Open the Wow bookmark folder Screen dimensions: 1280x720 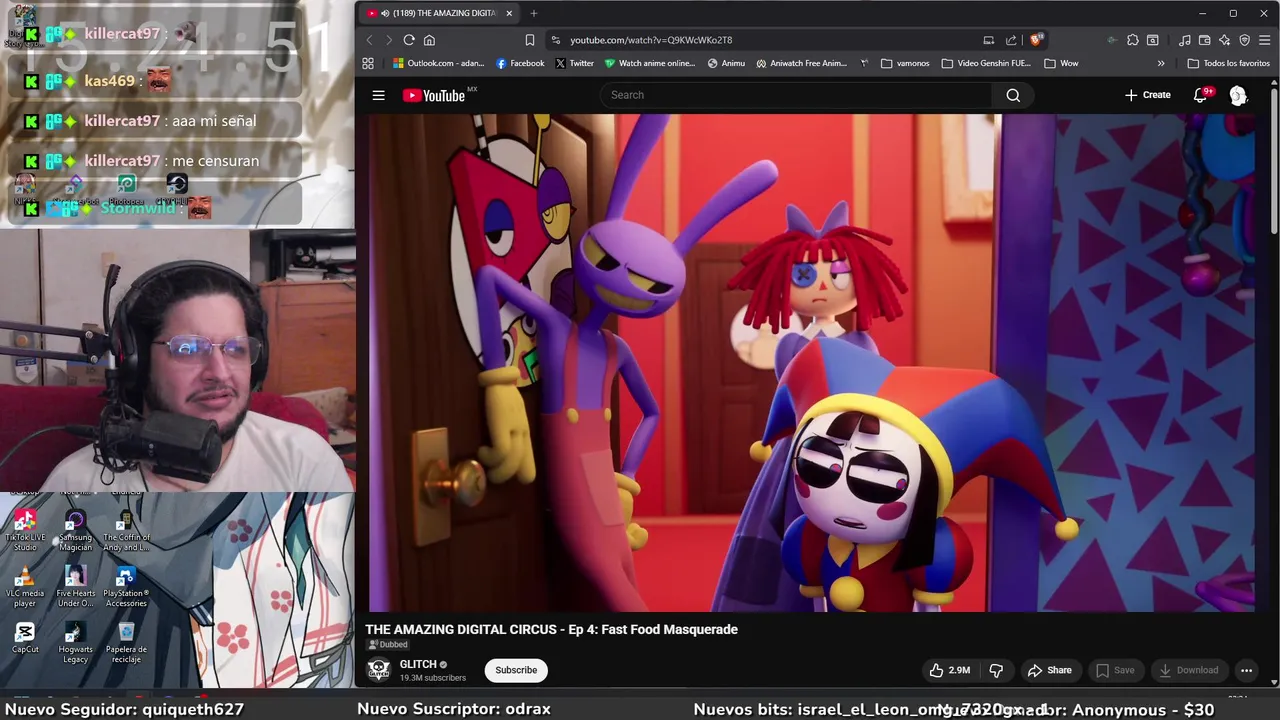[x=1061, y=63]
